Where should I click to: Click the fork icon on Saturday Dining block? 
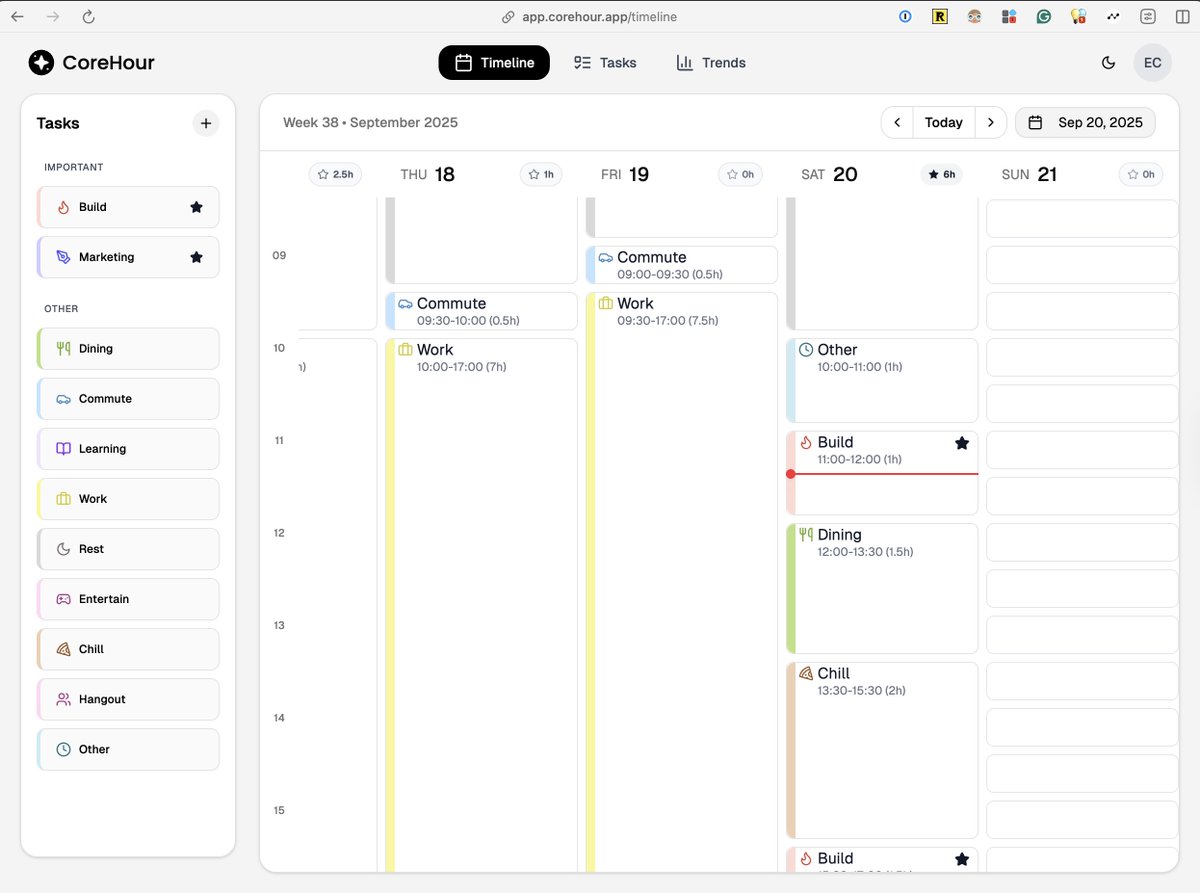[x=806, y=535]
